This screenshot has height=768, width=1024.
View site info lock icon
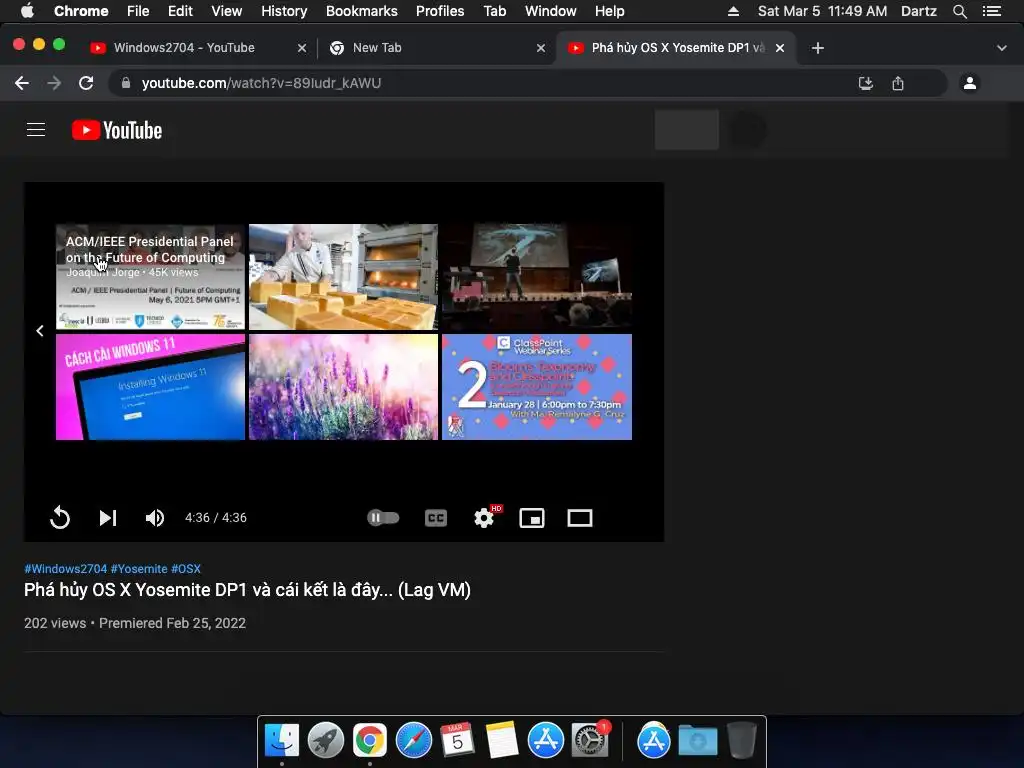tap(126, 83)
